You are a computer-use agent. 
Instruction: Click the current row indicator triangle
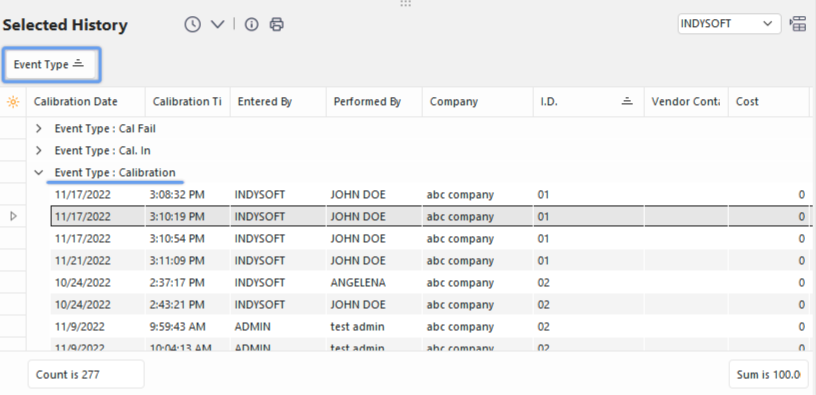pyautogui.click(x=14, y=216)
